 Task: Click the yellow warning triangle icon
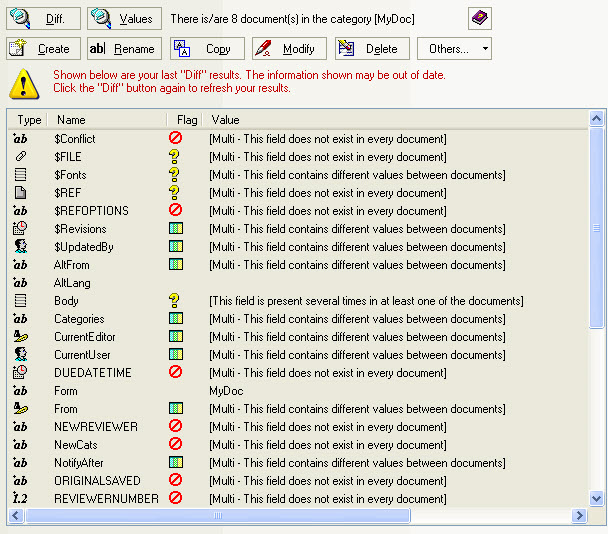pyautogui.click(x=24, y=83)
